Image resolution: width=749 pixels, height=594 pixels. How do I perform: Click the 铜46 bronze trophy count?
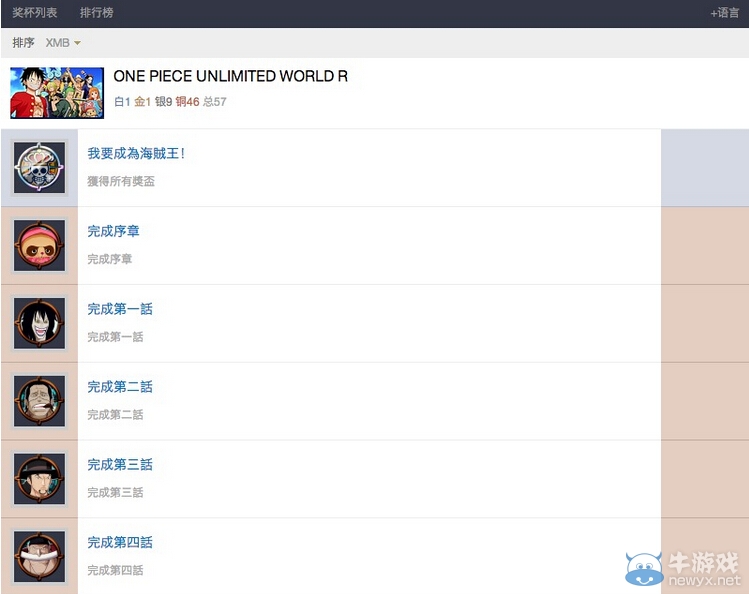[x=187, y=101]
